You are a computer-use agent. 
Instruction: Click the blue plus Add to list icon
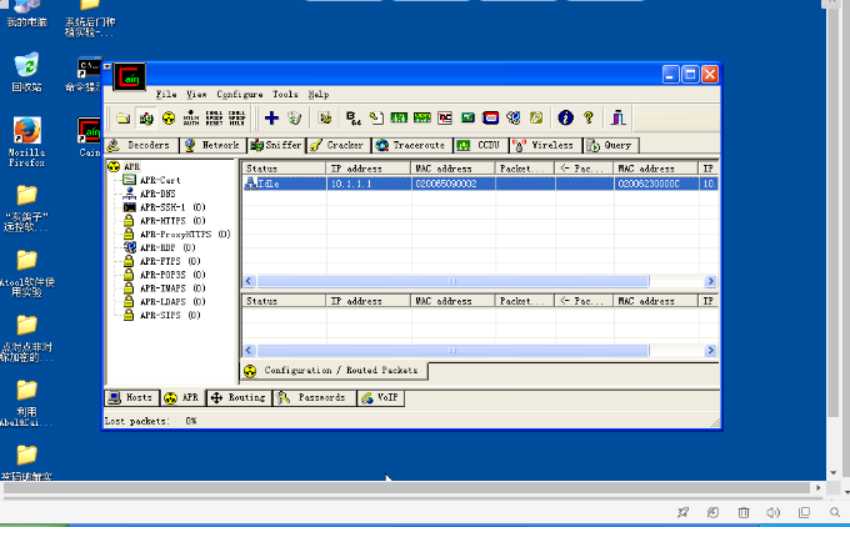click(272, 118)
